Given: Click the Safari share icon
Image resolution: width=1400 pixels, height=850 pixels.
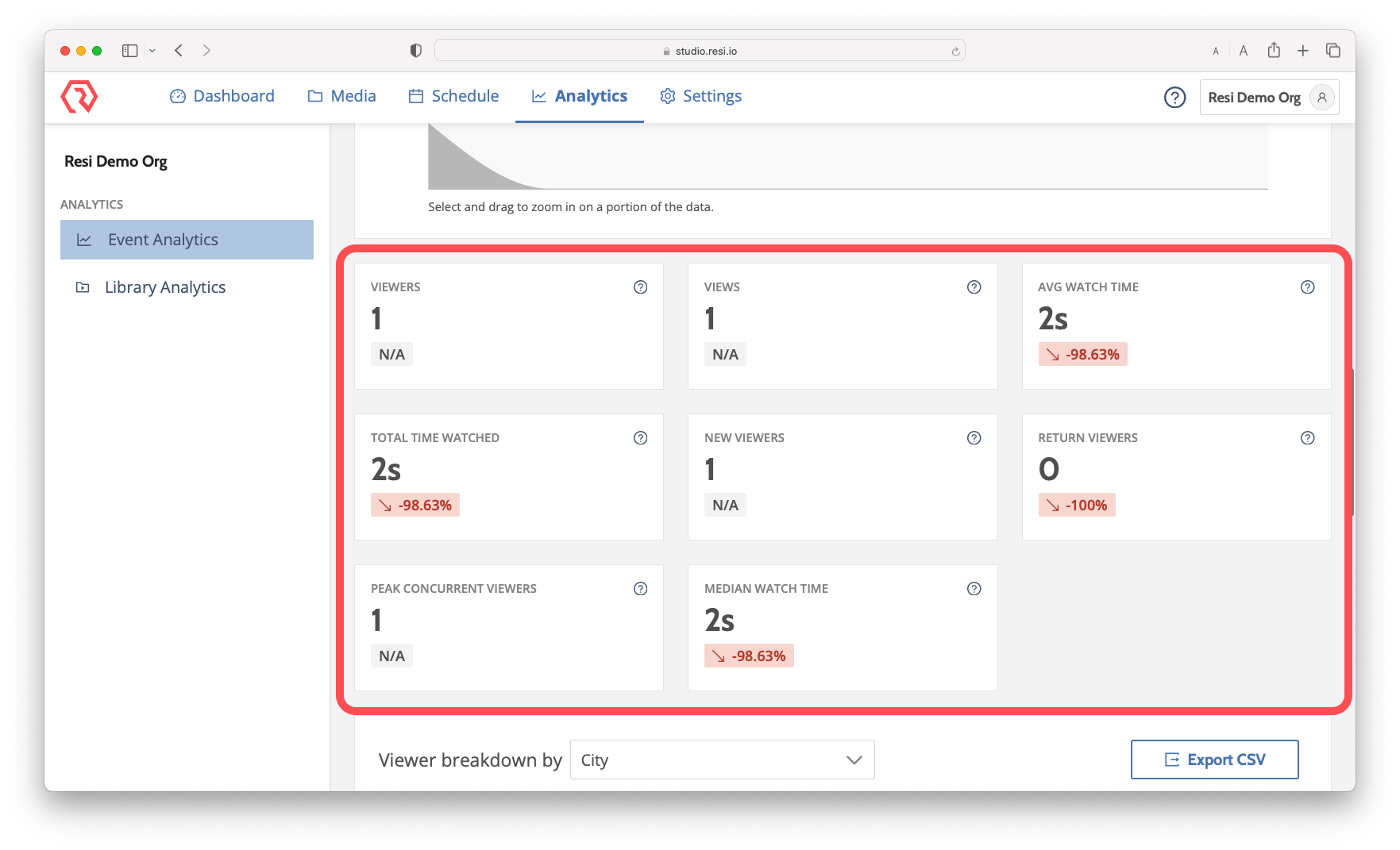Looking at the screenshot, I should (1274, 51).
